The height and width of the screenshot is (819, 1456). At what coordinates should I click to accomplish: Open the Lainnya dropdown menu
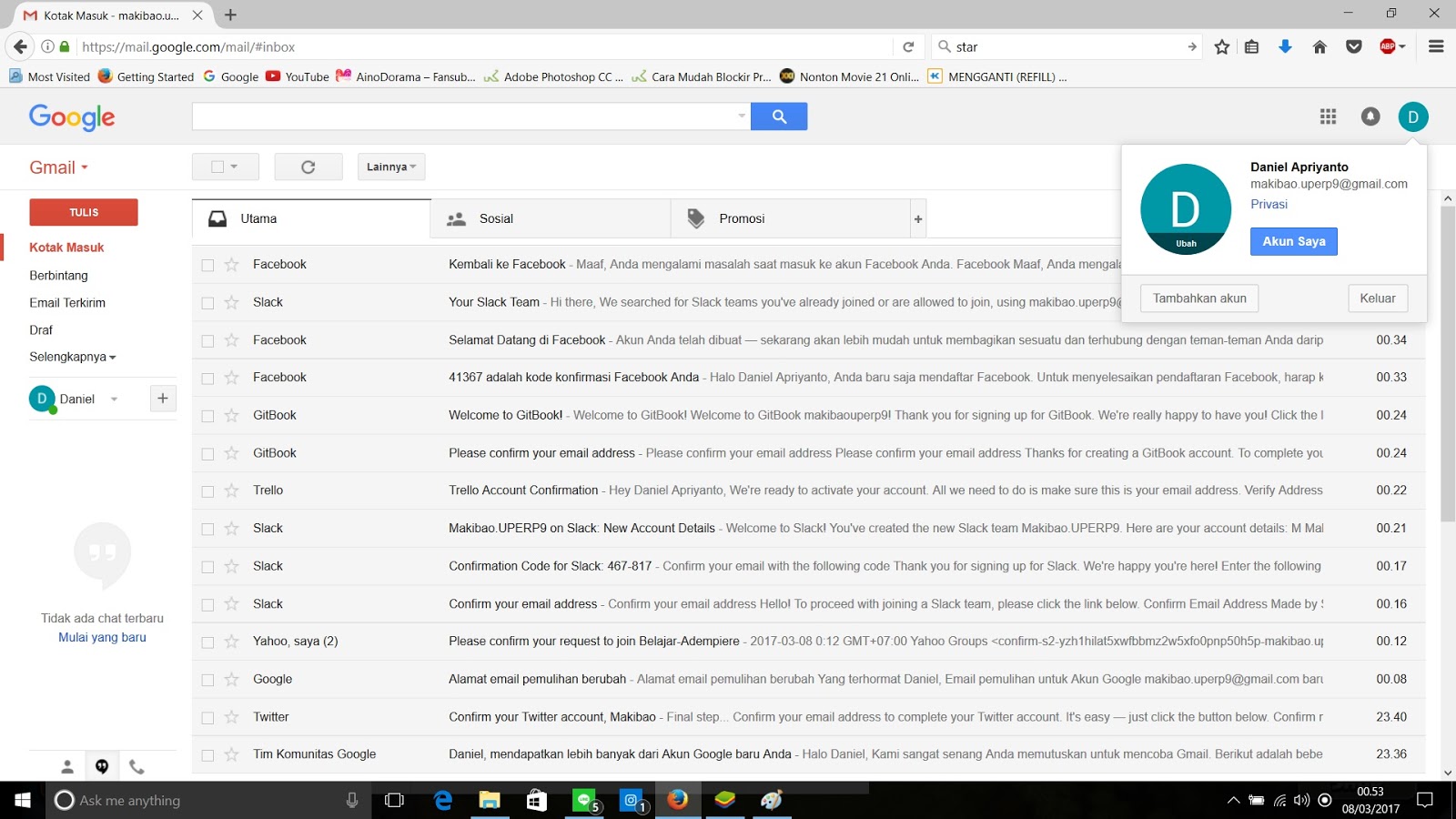tap(391, 167)
